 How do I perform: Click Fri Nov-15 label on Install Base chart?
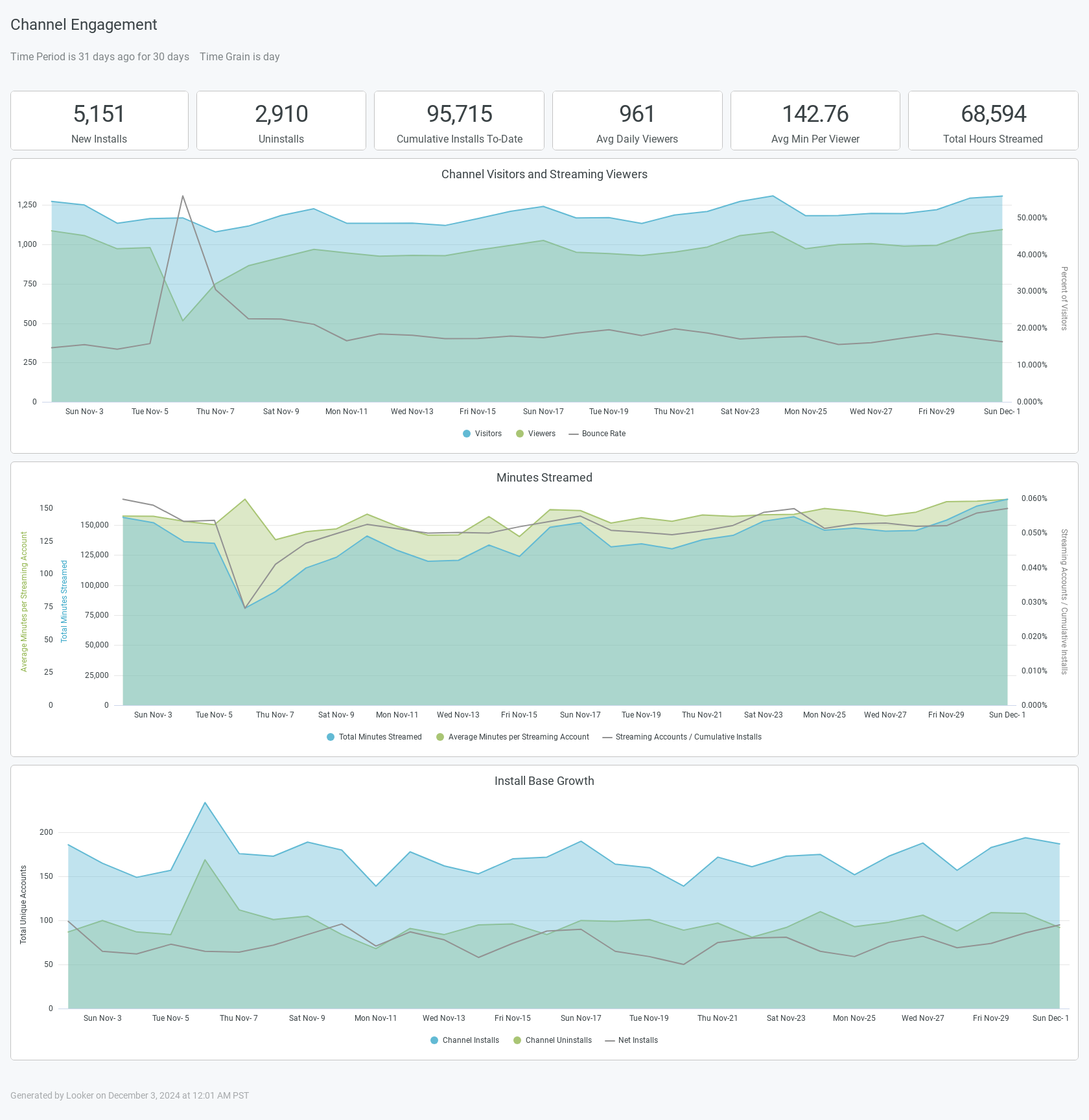pos(512,1018)
